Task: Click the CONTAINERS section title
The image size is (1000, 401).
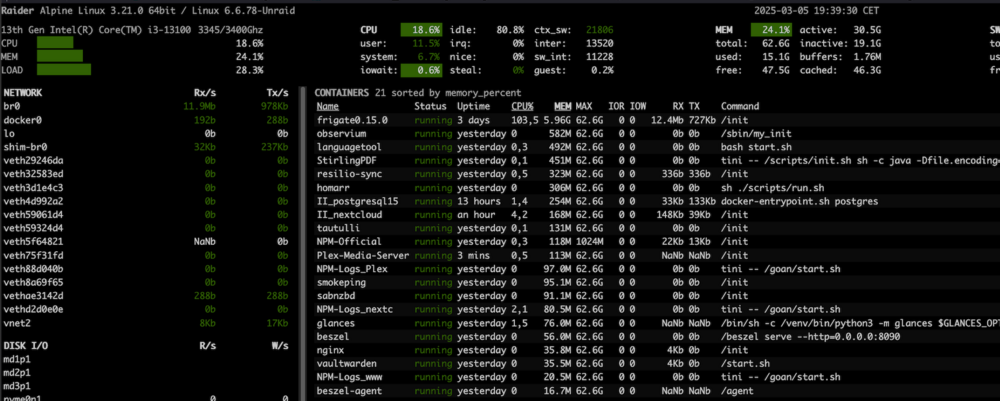Action: tap(341, 93)
